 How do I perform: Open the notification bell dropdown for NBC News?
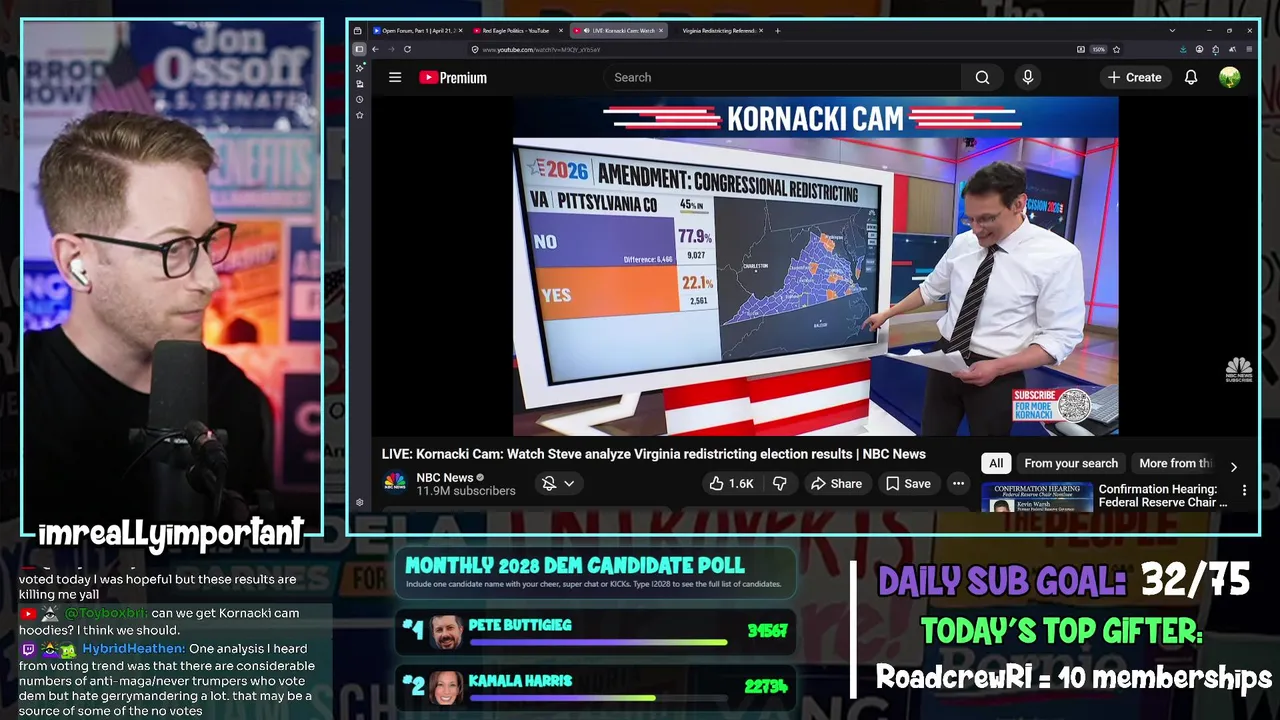click(558, 483)
